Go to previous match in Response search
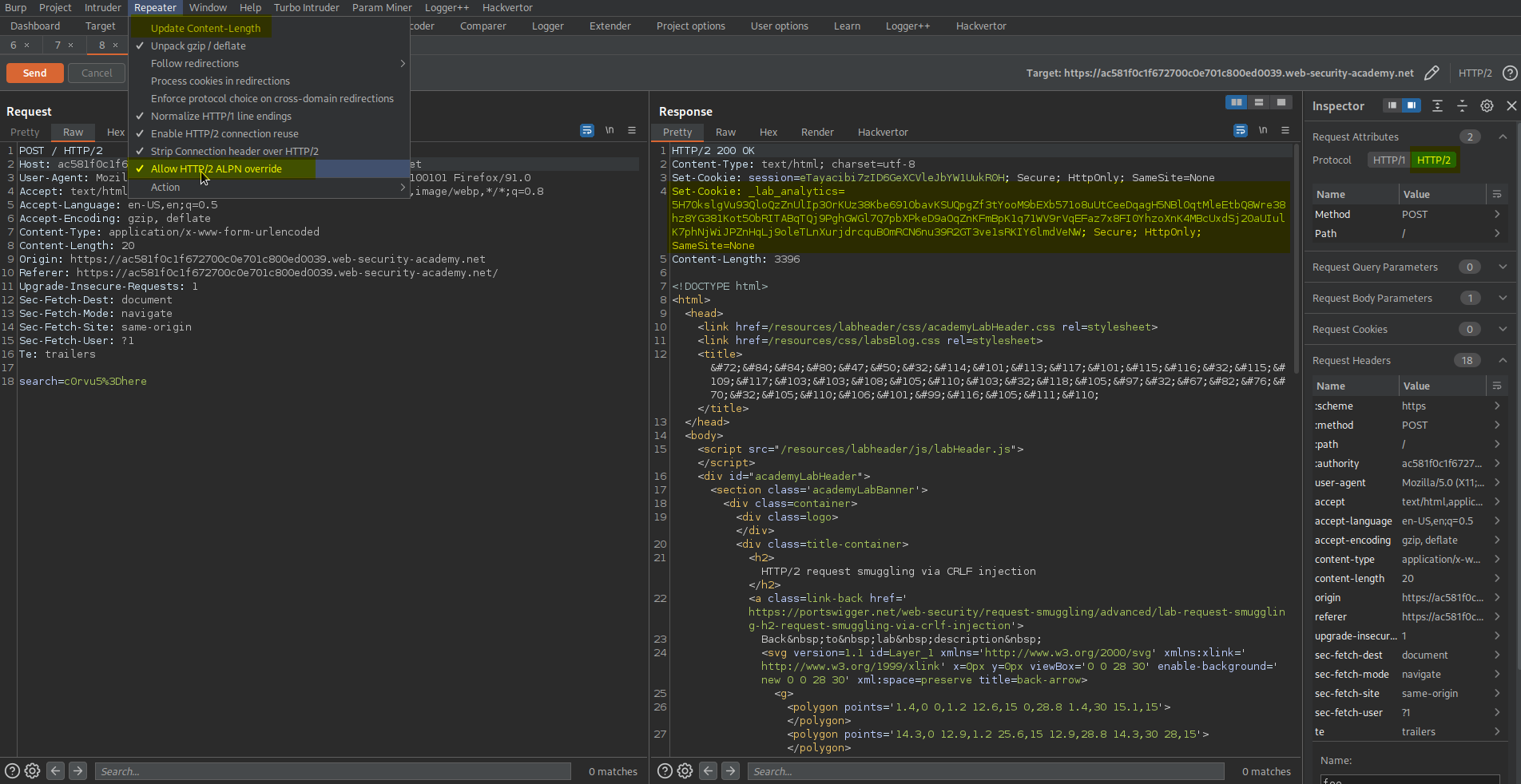Screen dimensions: 1521x784 click(x=708, y=770)
